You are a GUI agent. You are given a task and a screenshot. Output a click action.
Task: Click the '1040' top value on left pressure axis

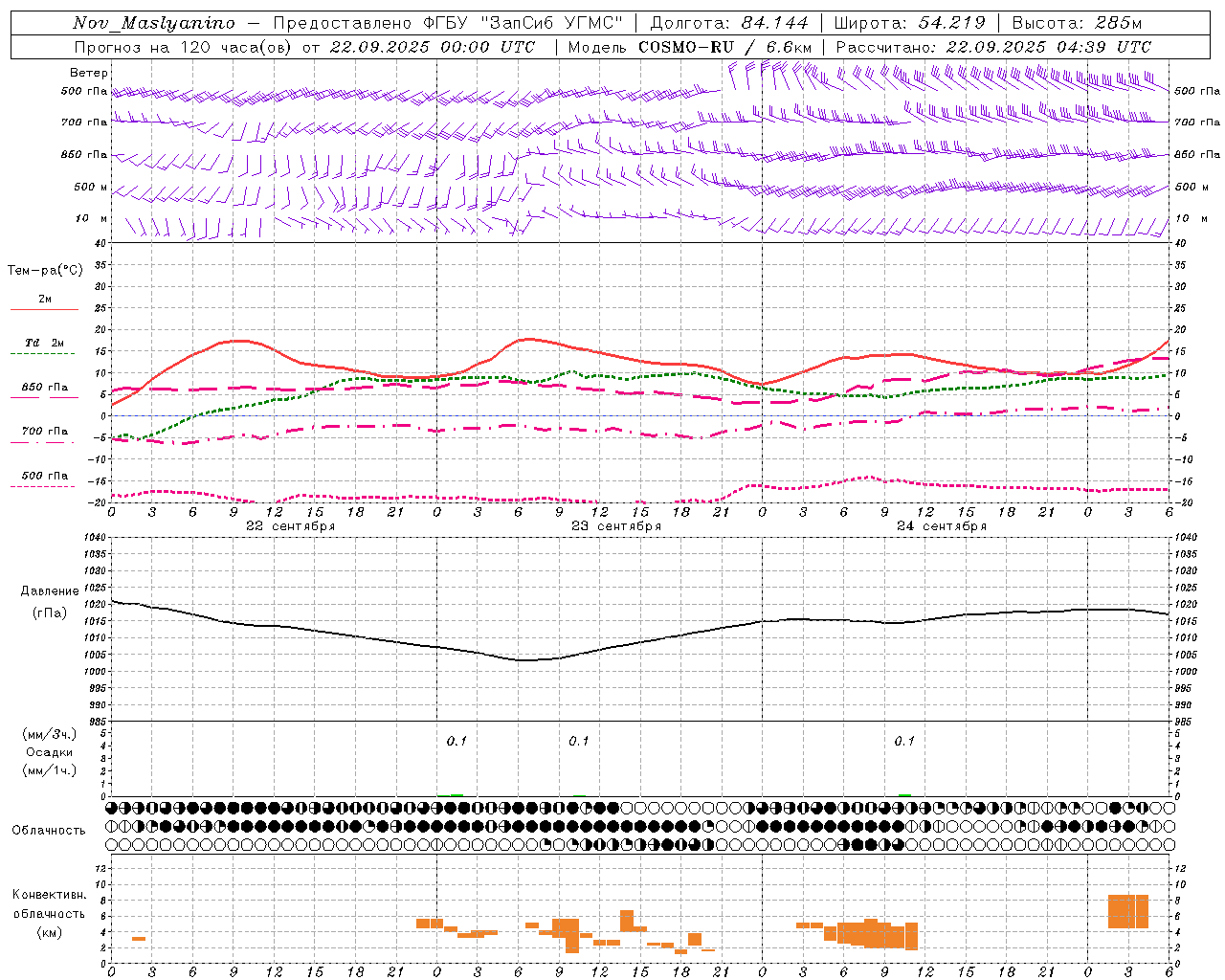click(96, 537)
